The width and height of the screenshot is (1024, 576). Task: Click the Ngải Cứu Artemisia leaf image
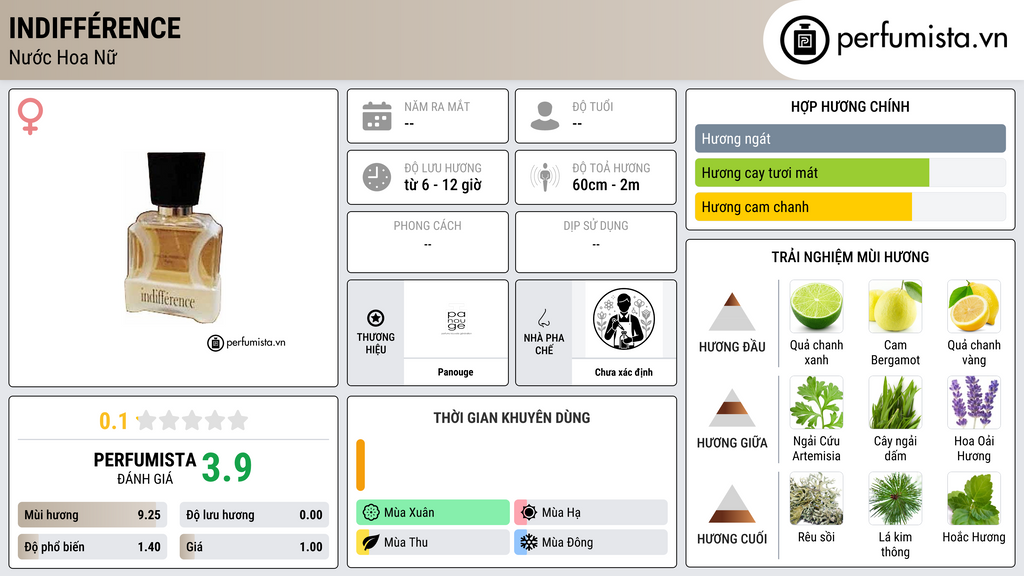point(816,402)
